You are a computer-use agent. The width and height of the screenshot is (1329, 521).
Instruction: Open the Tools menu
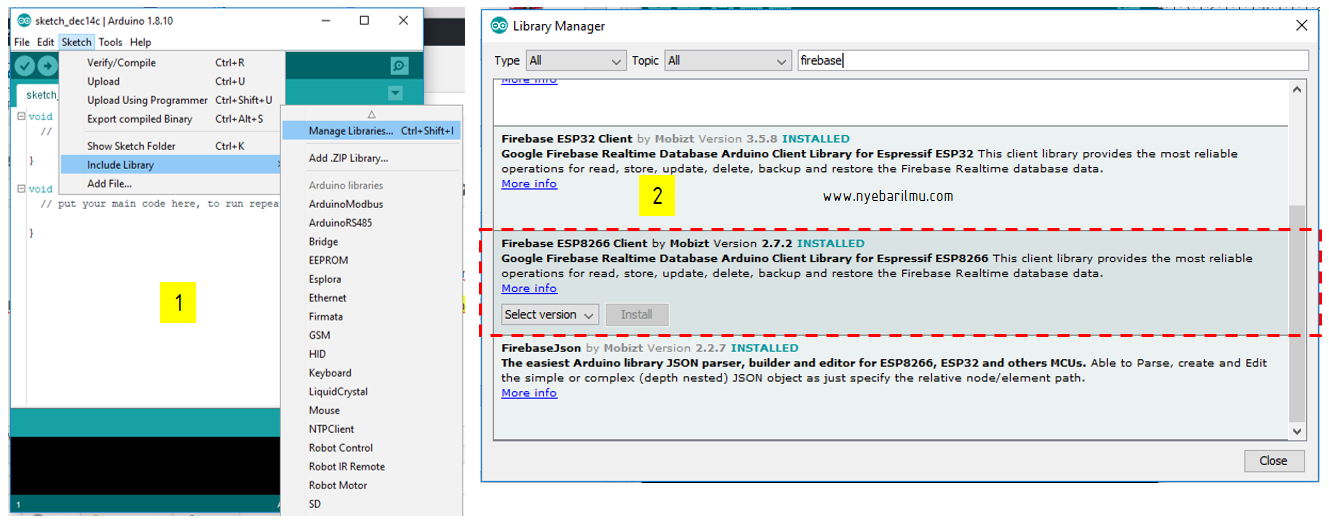pyautogui.click(x=110, y=42)
